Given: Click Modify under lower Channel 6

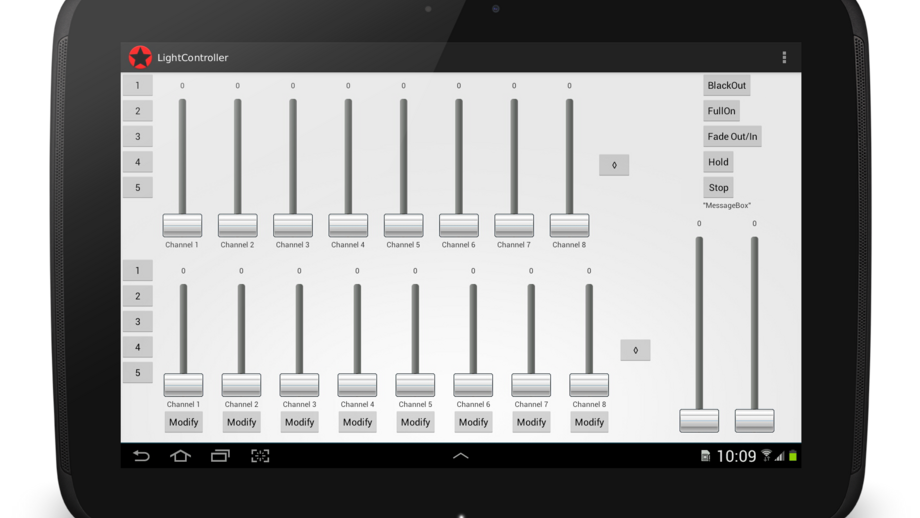Looking at the screenshot, I should pos(473,422).
